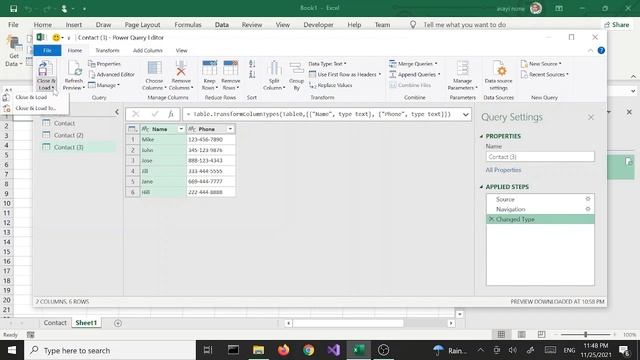640x360 pixels.
Task: Sort ascending with the A-Z icon
Action: [x=252, y=64]
